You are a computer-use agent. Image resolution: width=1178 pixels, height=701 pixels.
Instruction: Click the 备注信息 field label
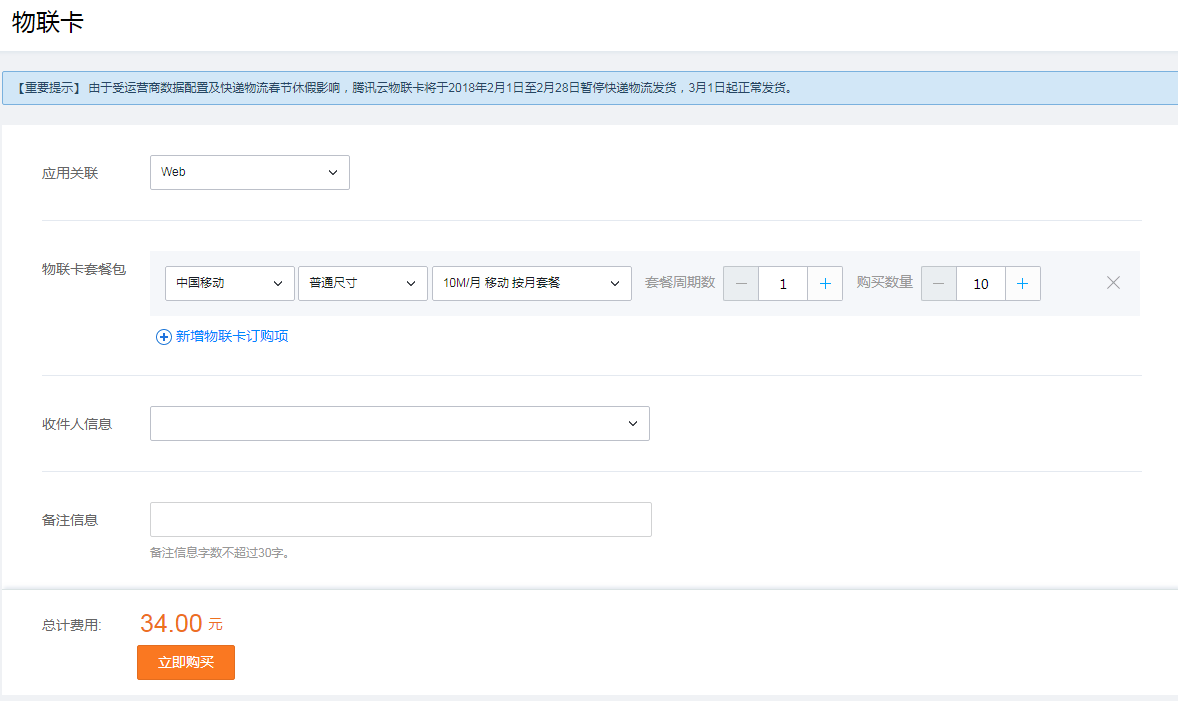tap(70, 520)
